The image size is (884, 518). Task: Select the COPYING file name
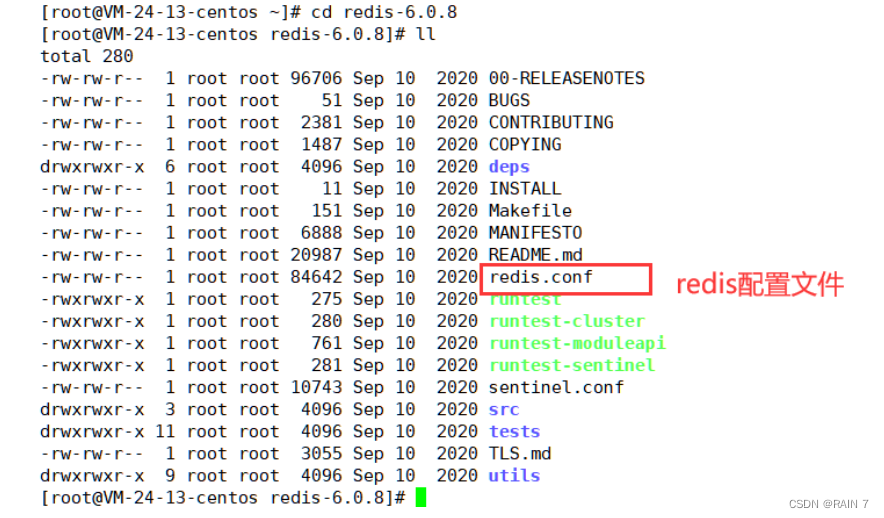click(x=525, y=144)
